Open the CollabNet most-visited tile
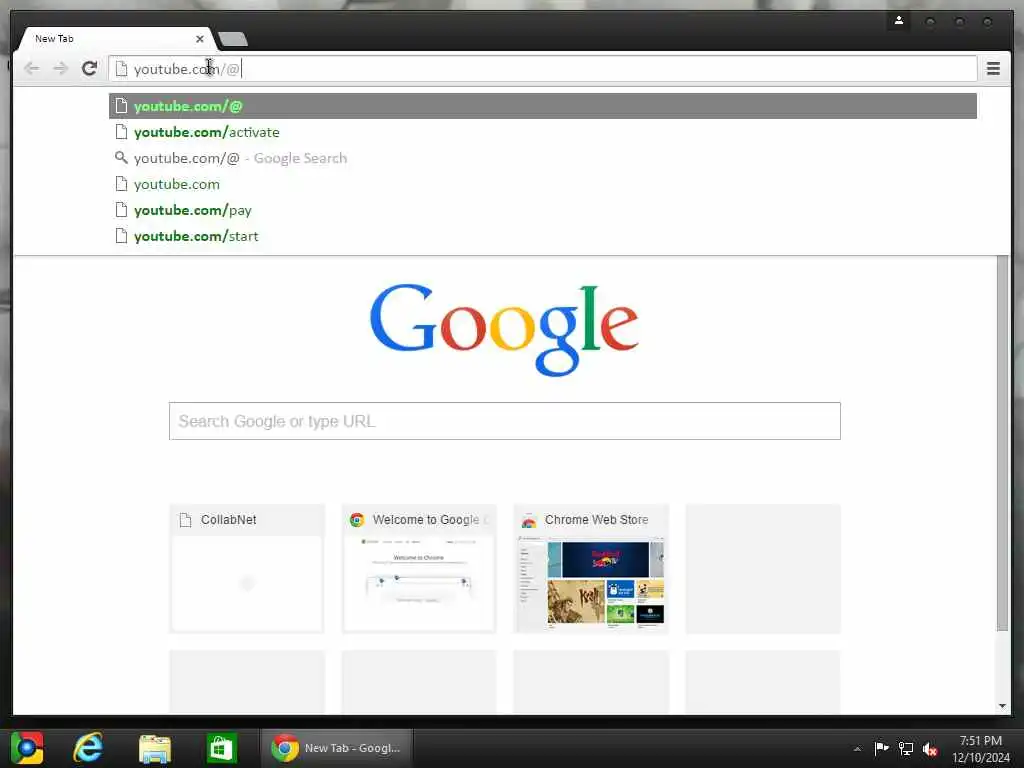Screen dimensions: 1024x768 [x=247, y=568]
